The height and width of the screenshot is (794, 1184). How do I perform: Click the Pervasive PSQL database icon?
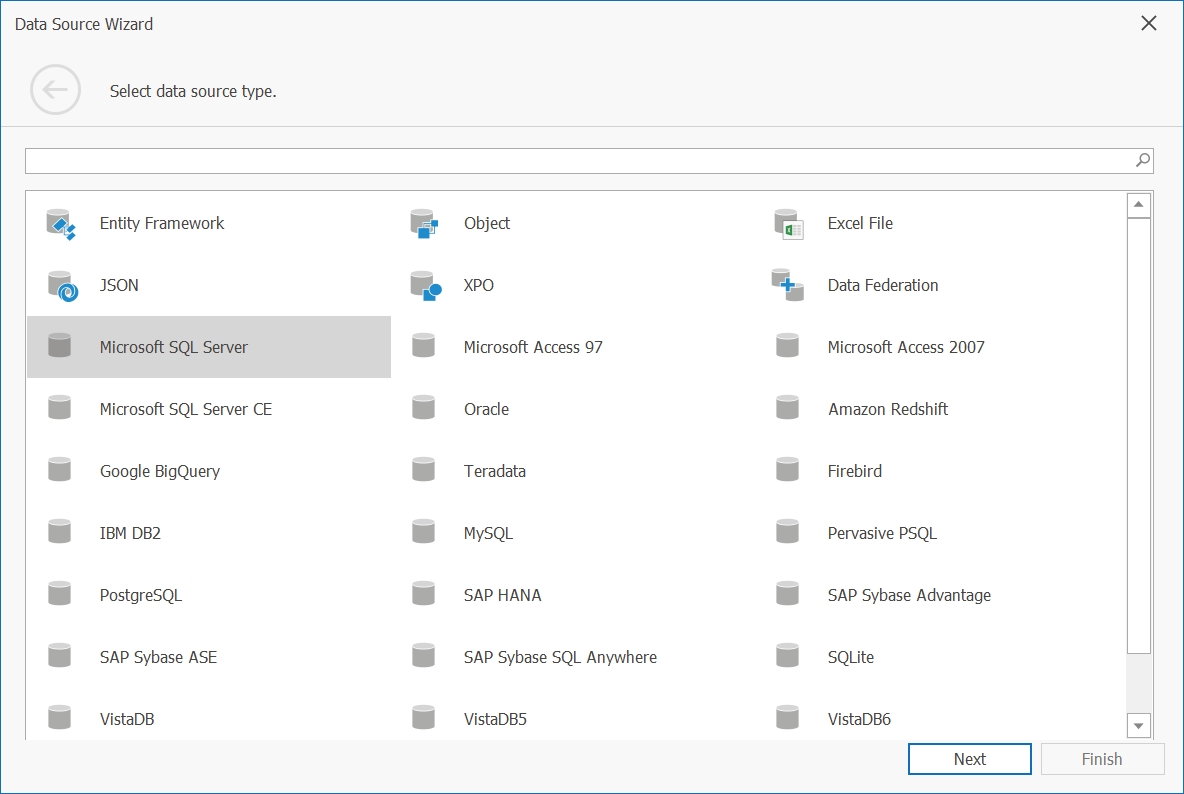tap(788, 531)
